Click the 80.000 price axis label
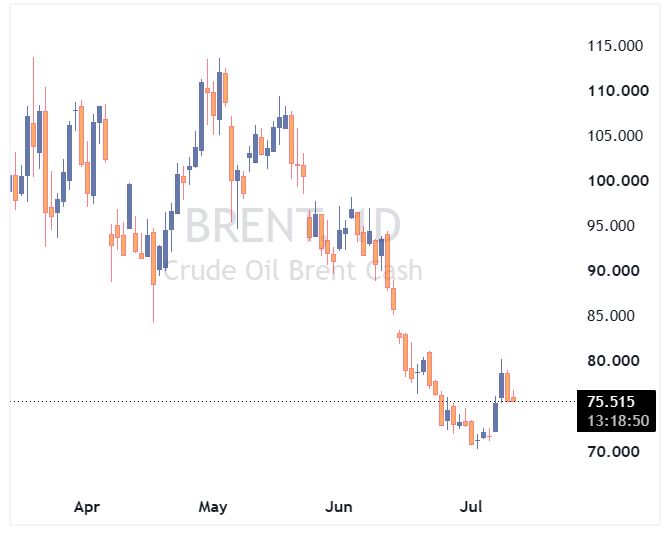Viewport: 670px width, 538px height. [x=613, y=361]
